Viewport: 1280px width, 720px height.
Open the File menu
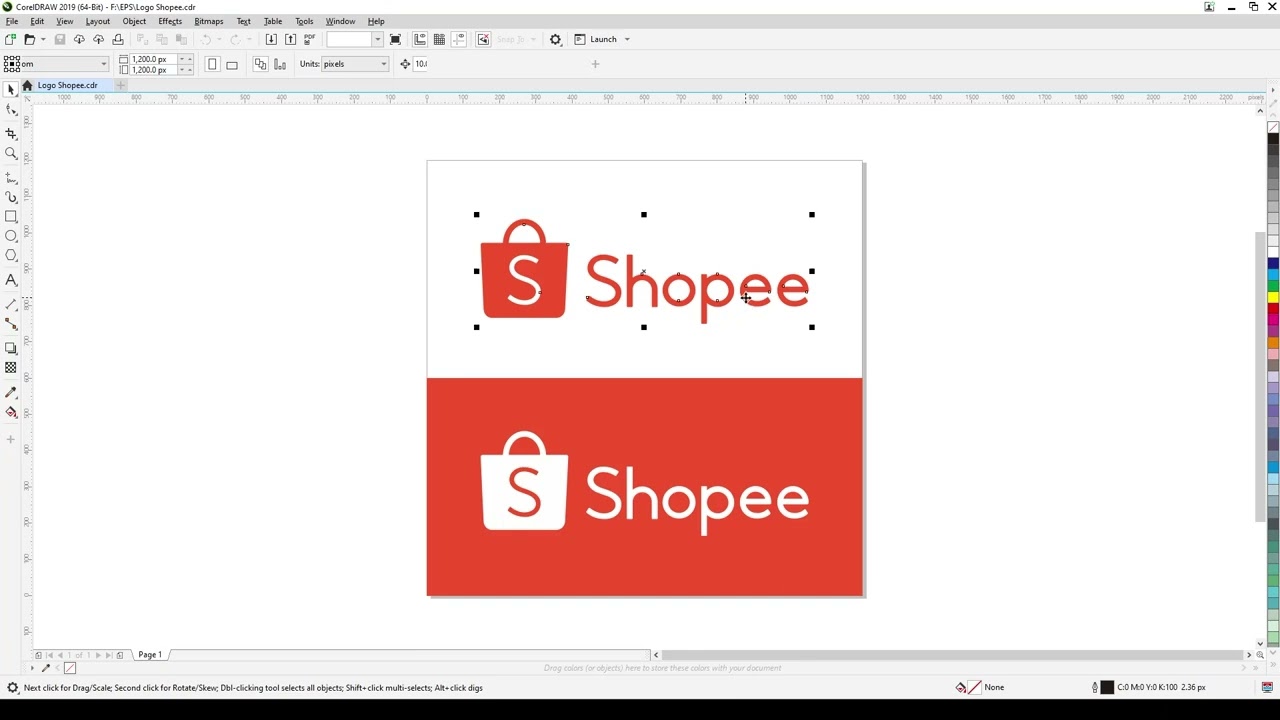(x=12, y=21)
